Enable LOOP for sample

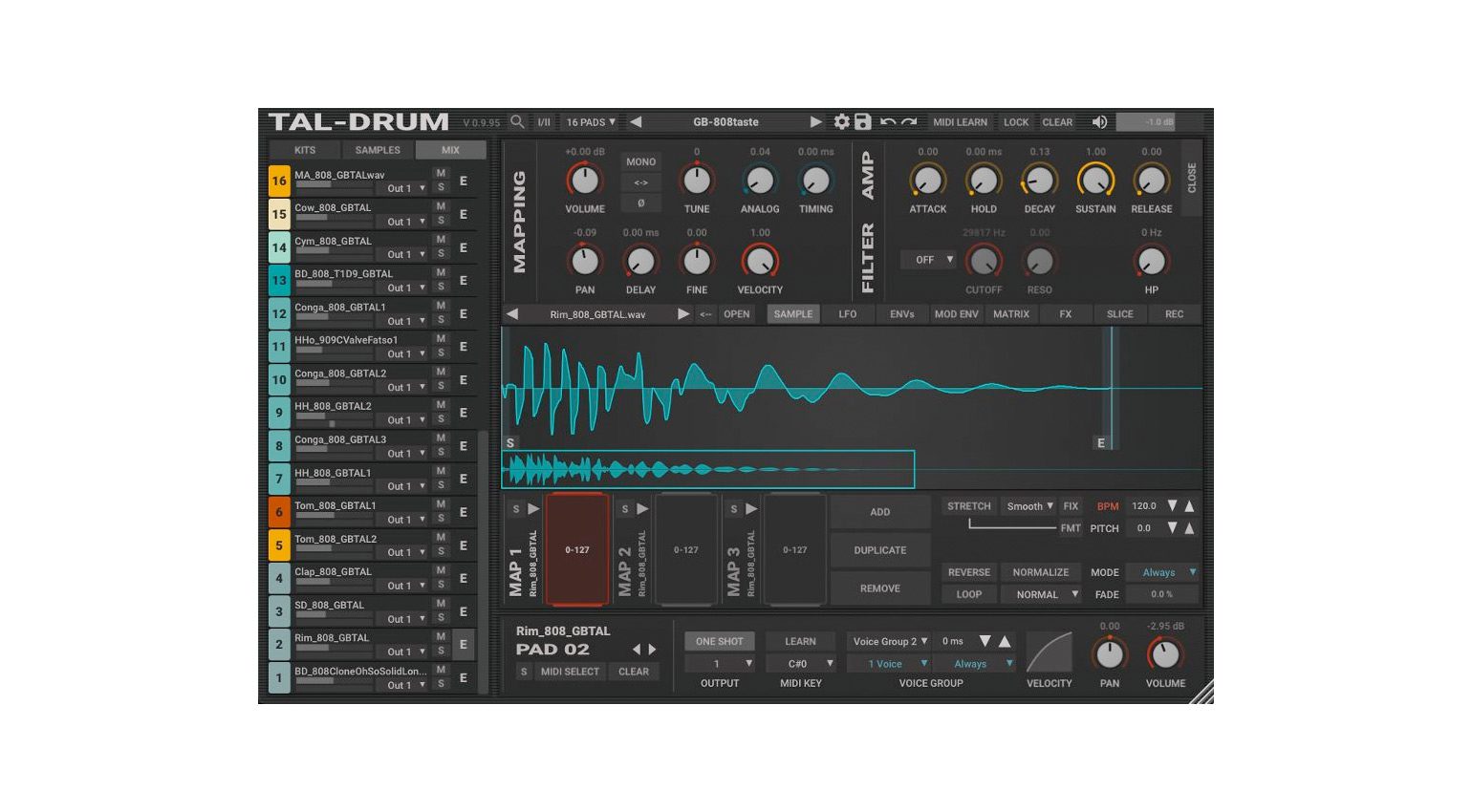pos(968,594)
